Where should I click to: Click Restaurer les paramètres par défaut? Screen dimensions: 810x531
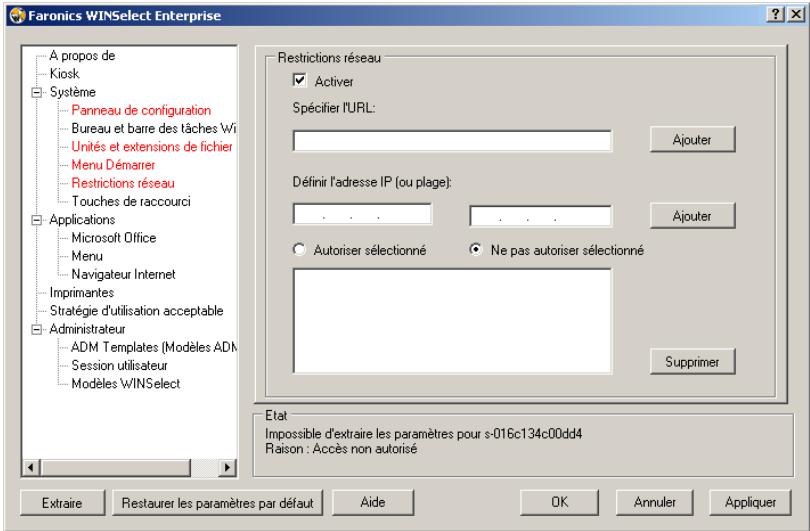point(217,503)
